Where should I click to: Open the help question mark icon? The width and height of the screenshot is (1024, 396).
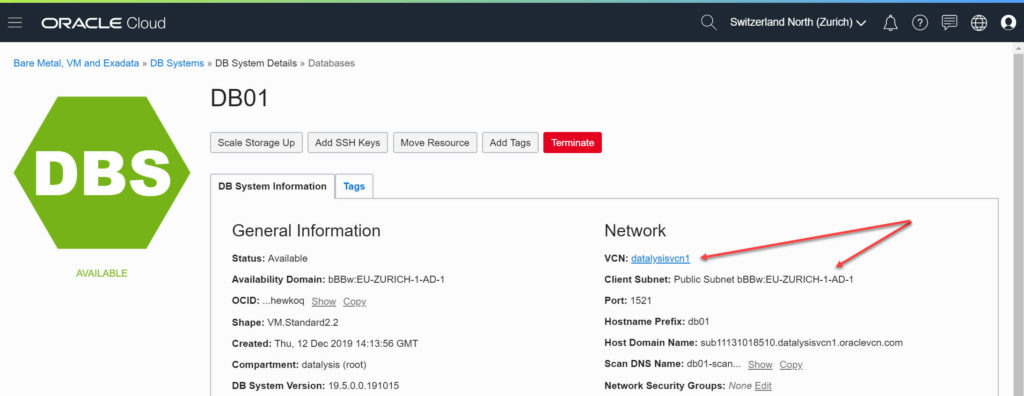tap(920, 23)
